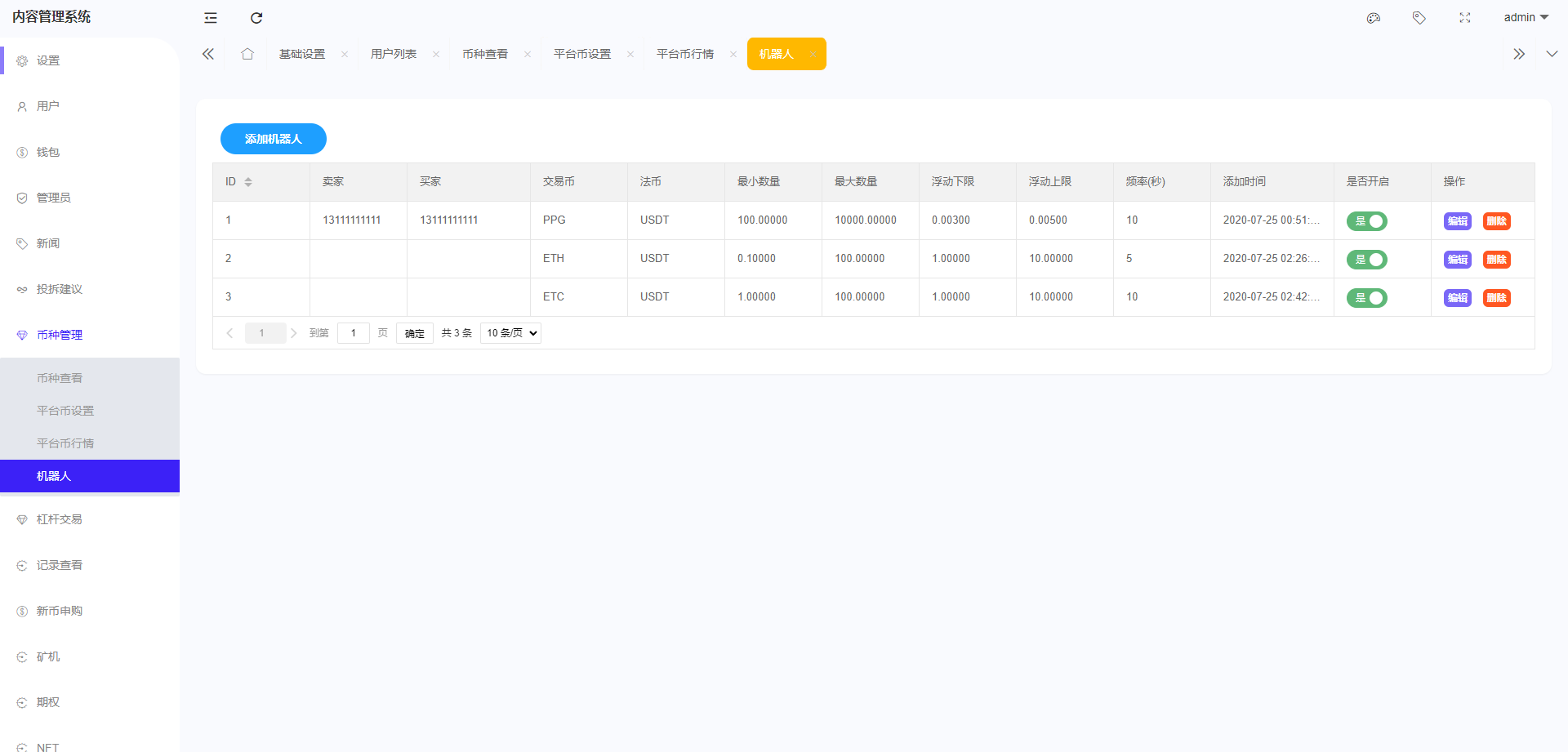
Task: Click the tag icon in header
Action: pos(1419,18)
